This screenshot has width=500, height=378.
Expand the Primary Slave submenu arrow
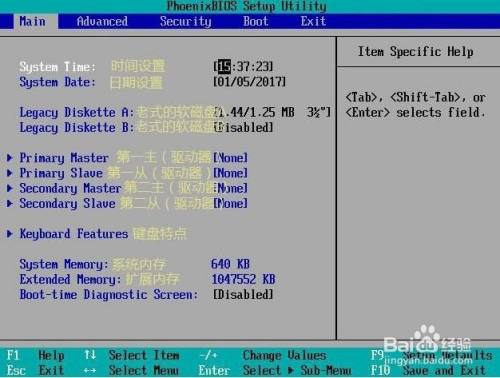pos(10,173)
